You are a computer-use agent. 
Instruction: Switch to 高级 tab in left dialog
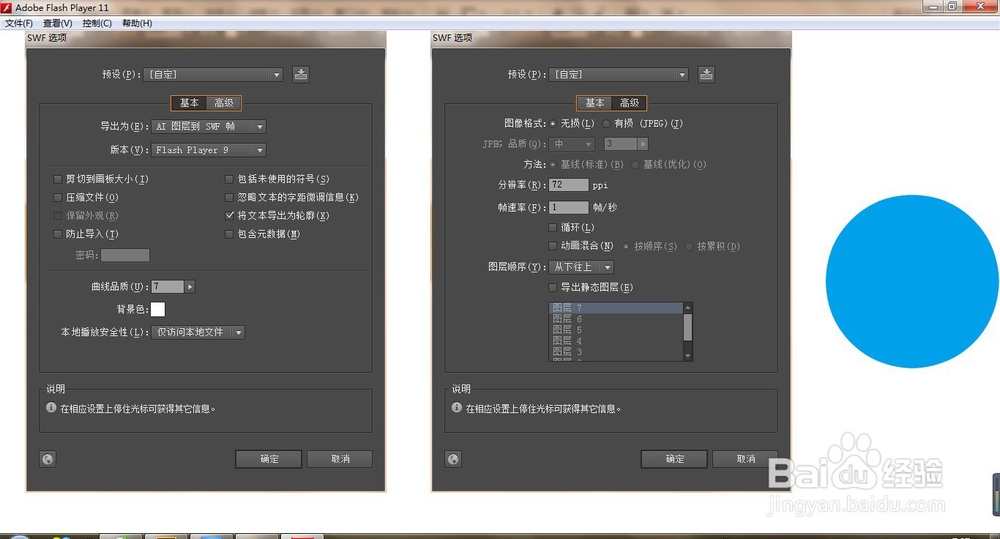coord(224,103)
